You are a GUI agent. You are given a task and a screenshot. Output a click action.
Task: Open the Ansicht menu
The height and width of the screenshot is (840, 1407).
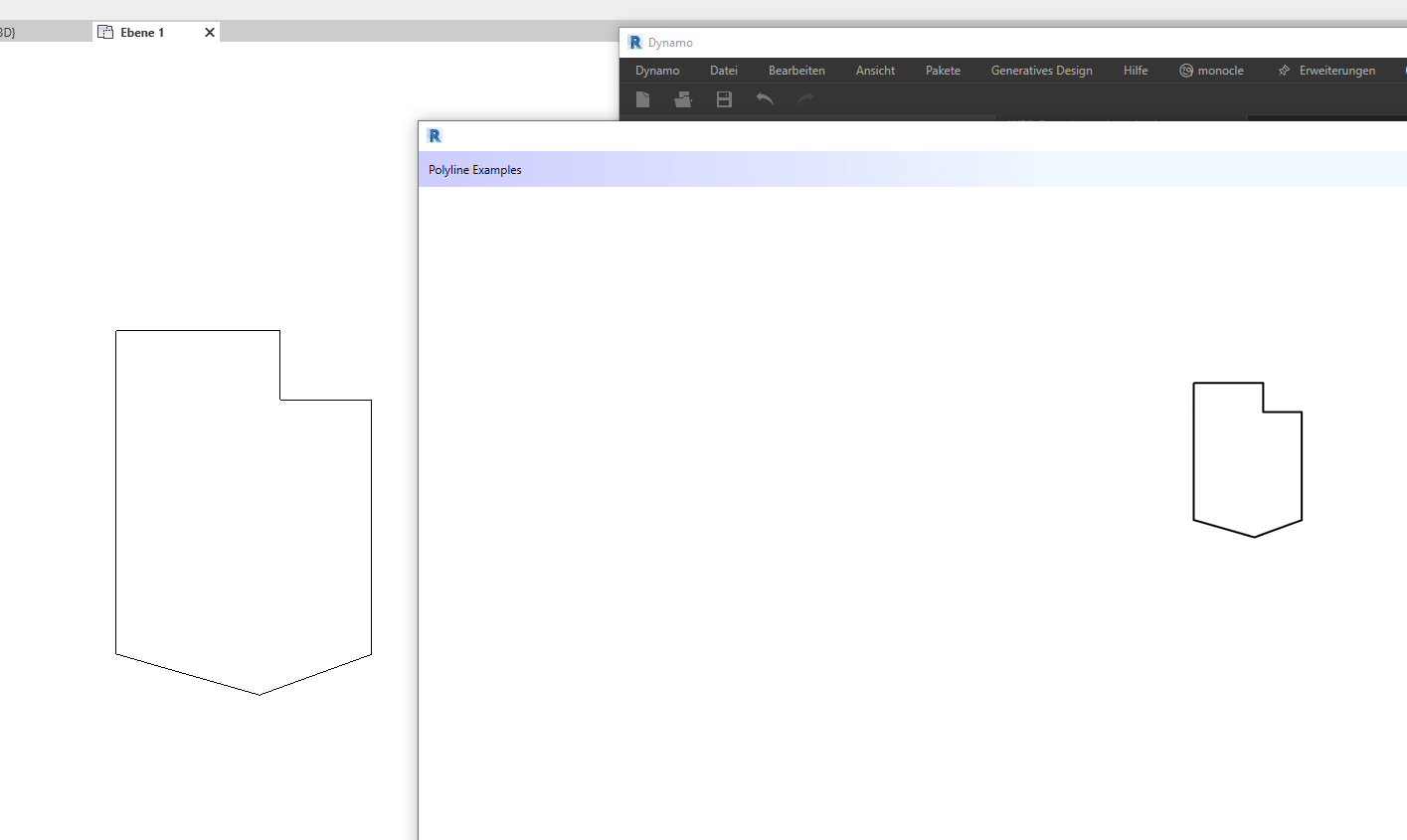point(874,70)
